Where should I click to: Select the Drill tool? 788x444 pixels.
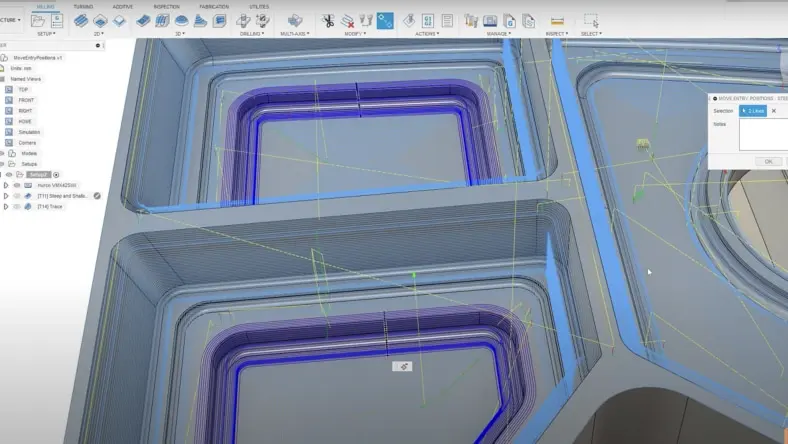point(243,21)
